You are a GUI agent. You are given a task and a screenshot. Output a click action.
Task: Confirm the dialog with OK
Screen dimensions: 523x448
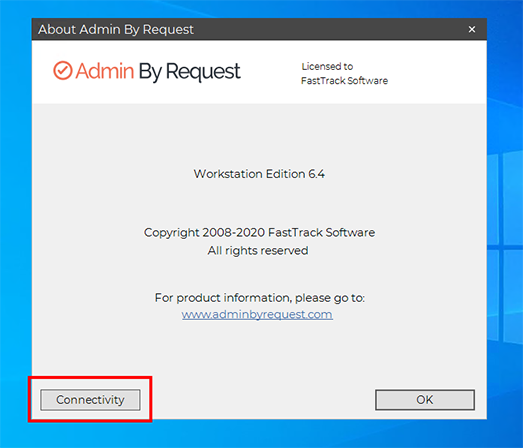(x=425, y=400)
